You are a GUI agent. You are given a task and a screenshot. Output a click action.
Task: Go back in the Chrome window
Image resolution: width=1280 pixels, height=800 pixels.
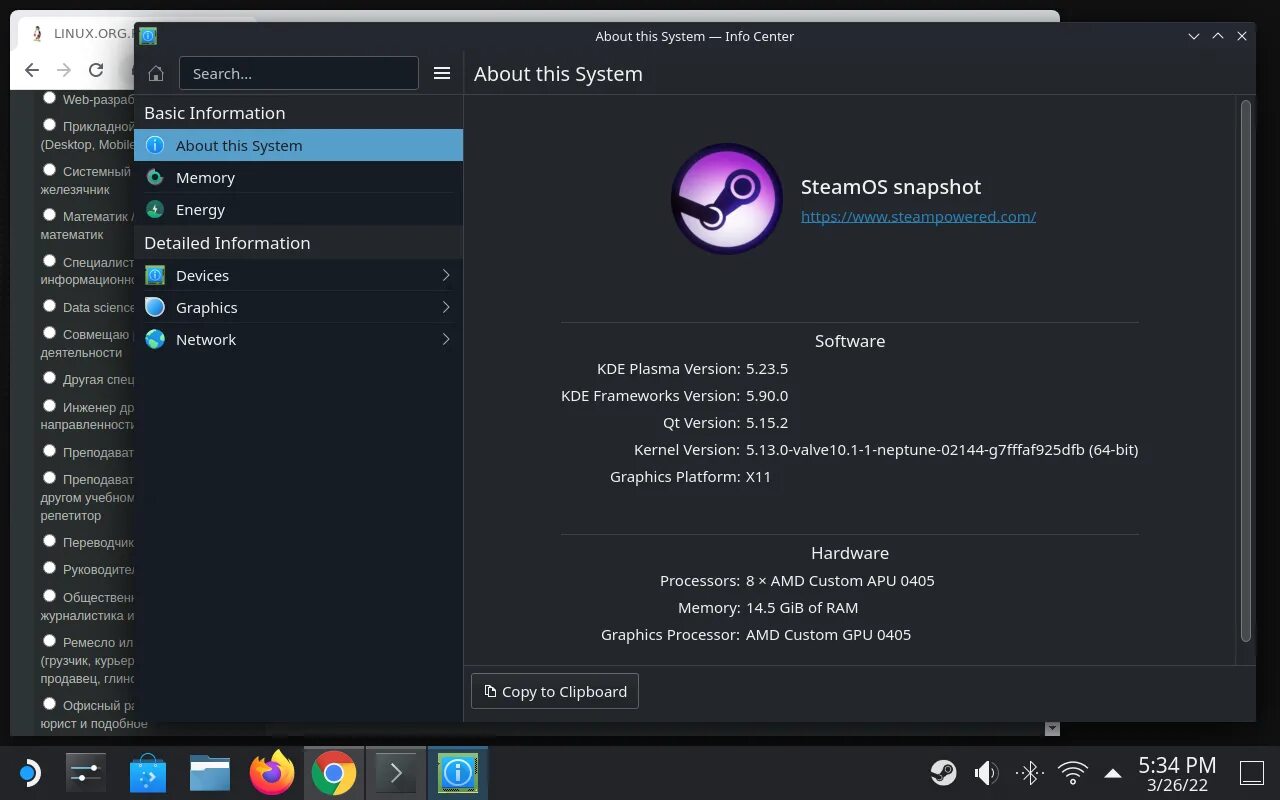tap(32, 70)
